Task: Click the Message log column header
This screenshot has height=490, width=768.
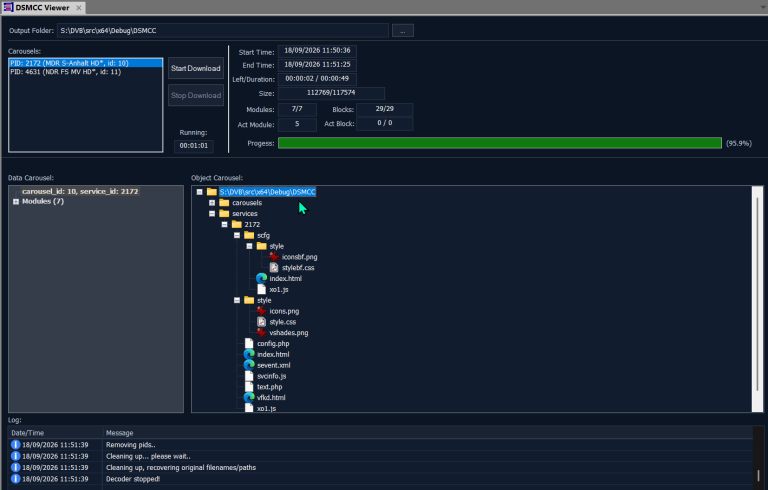Action: [x=428, y=433]
